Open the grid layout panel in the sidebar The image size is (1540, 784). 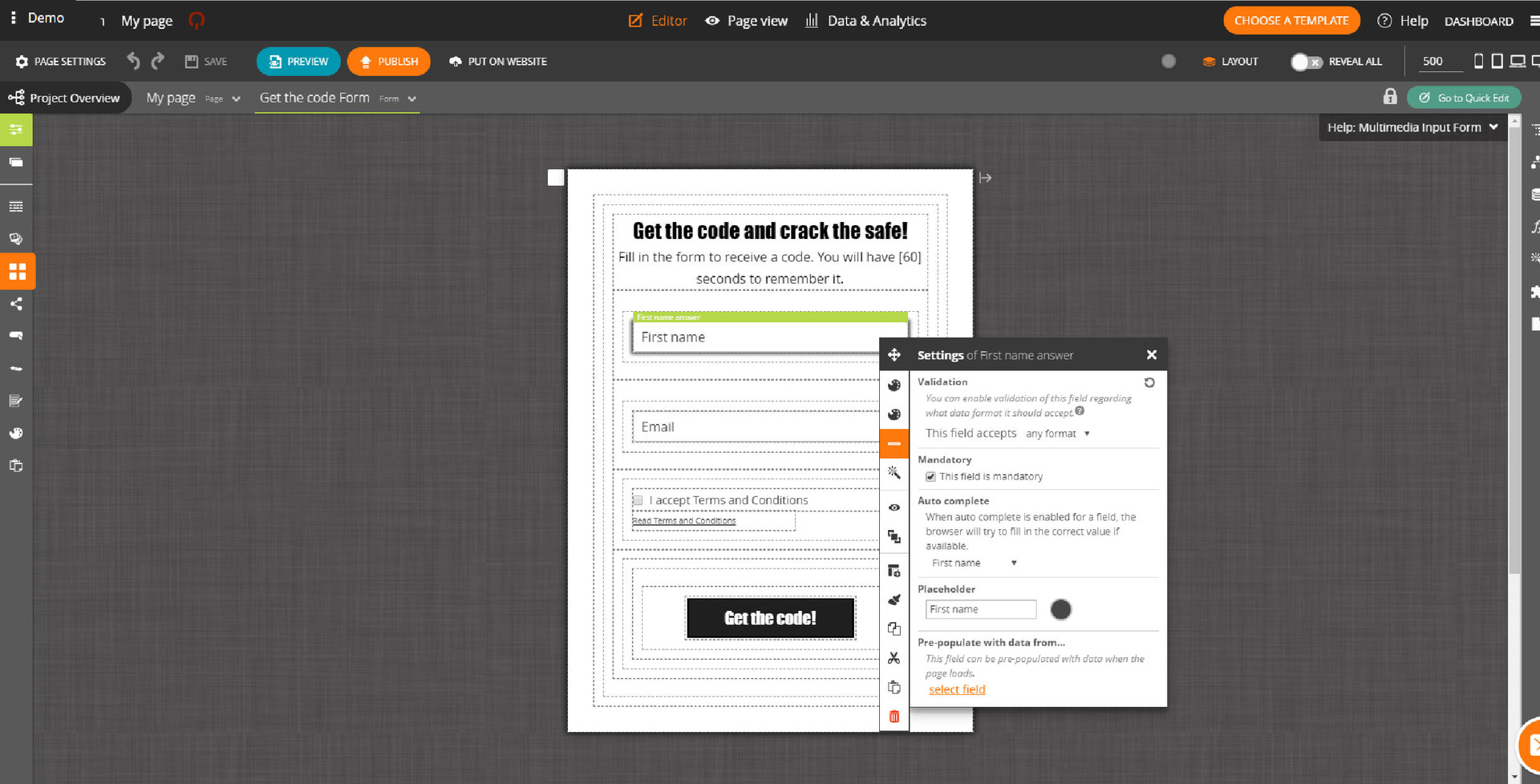click(x=18, y=271)
